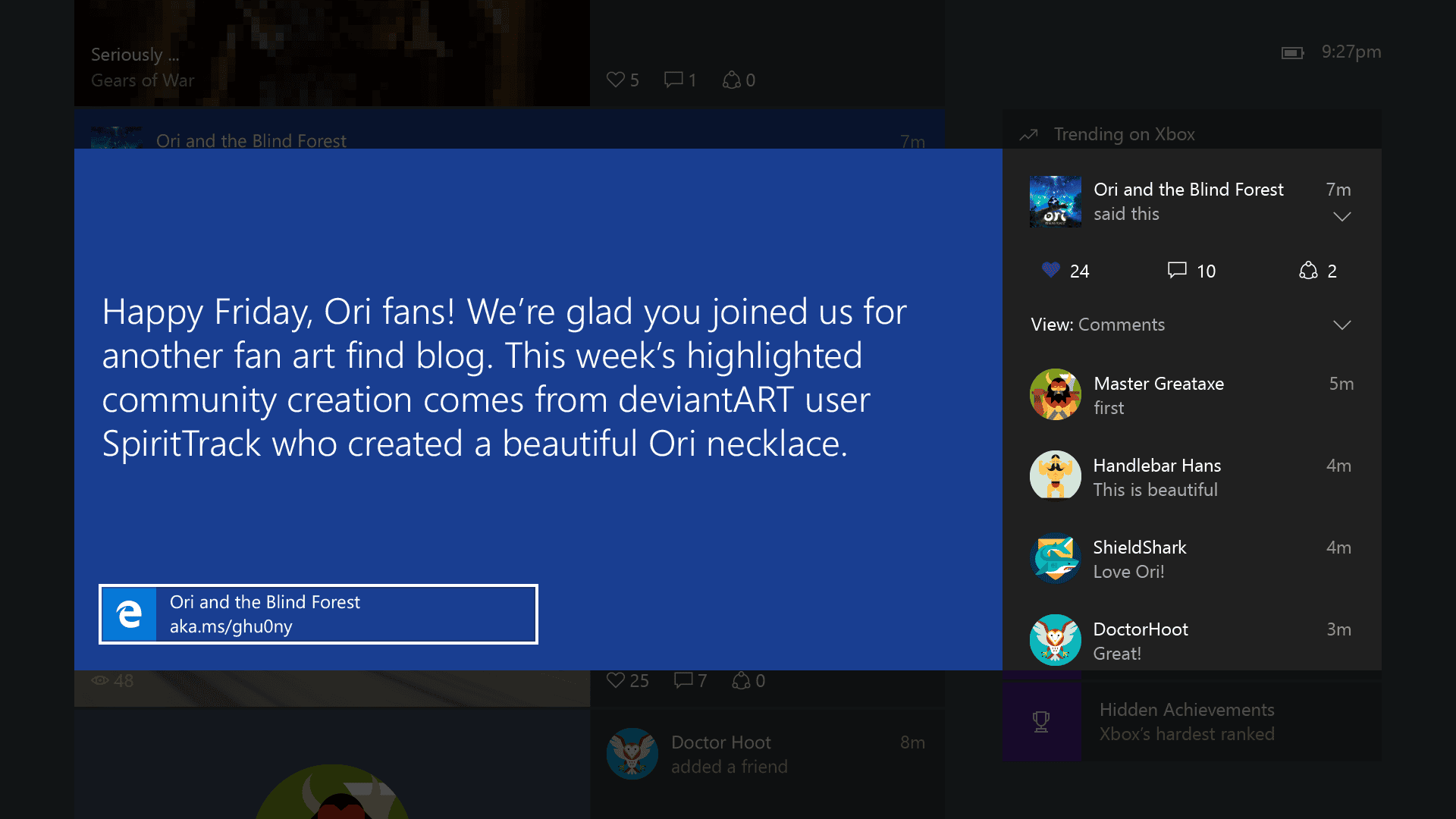
Task: Open Ori and the Blind Forest game thumbnail
Action: (1056, 202)
